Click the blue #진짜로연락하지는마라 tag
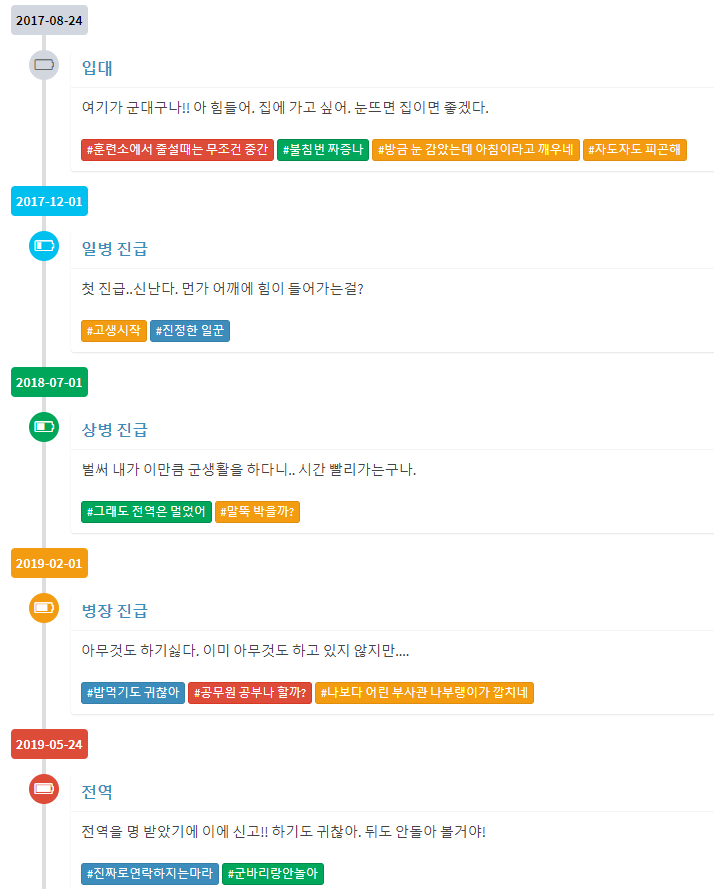This screenshot has width=714, height=889. (150, 873)
